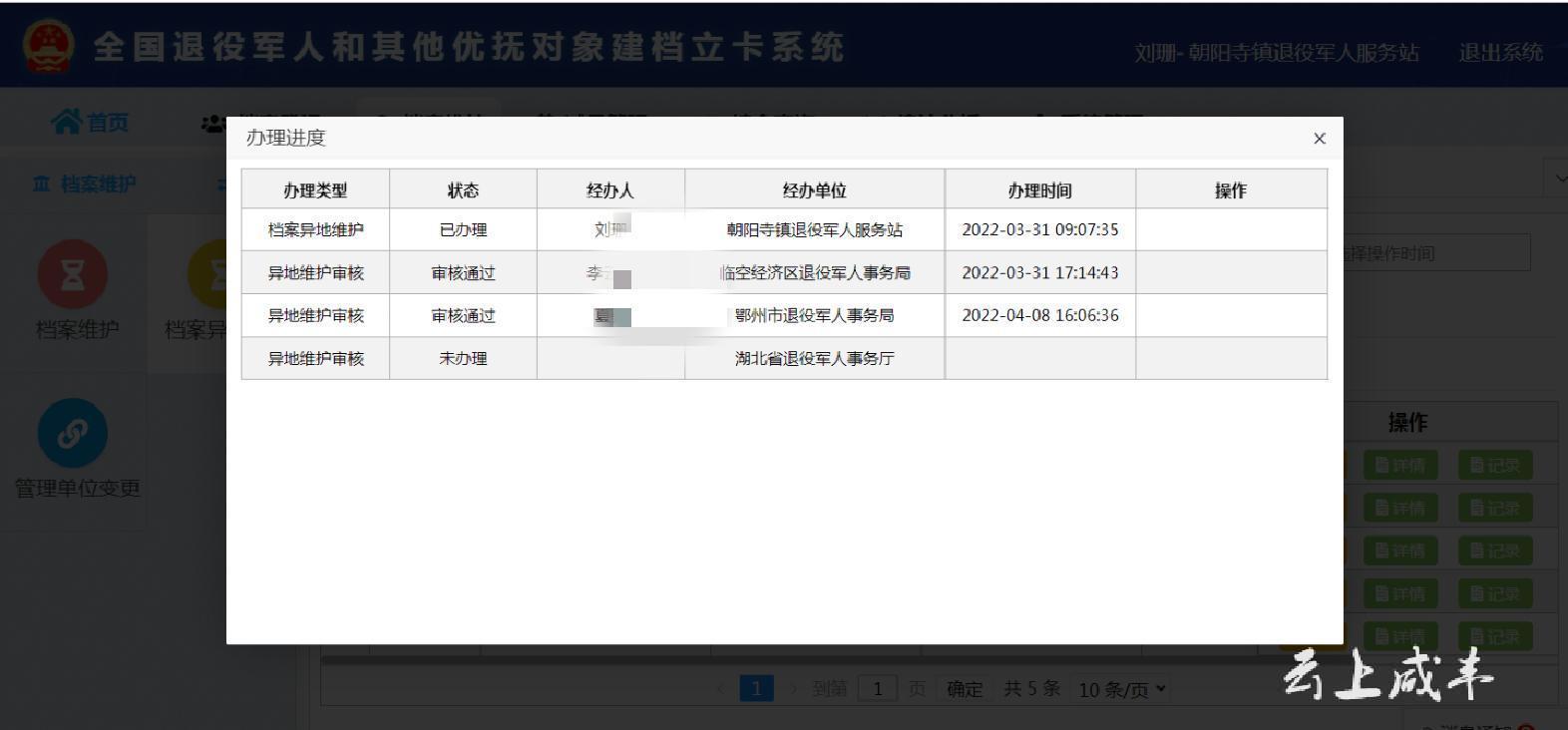Image resolution: width=1568 pixels, height=730 pixels.
Task: Go to the next page arrow in pagination
Action: [x=794, y=689]
